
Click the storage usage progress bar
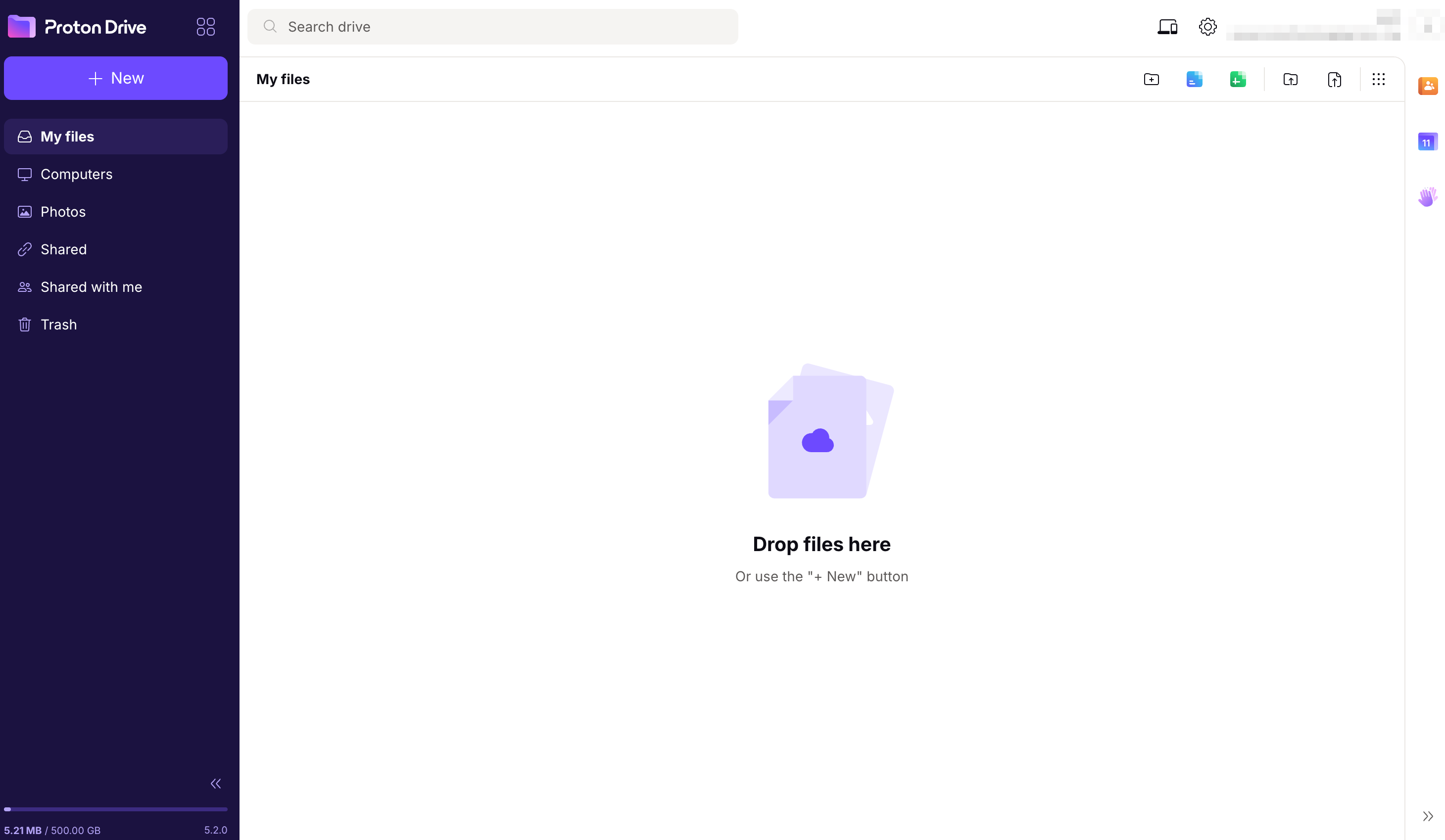116,809
